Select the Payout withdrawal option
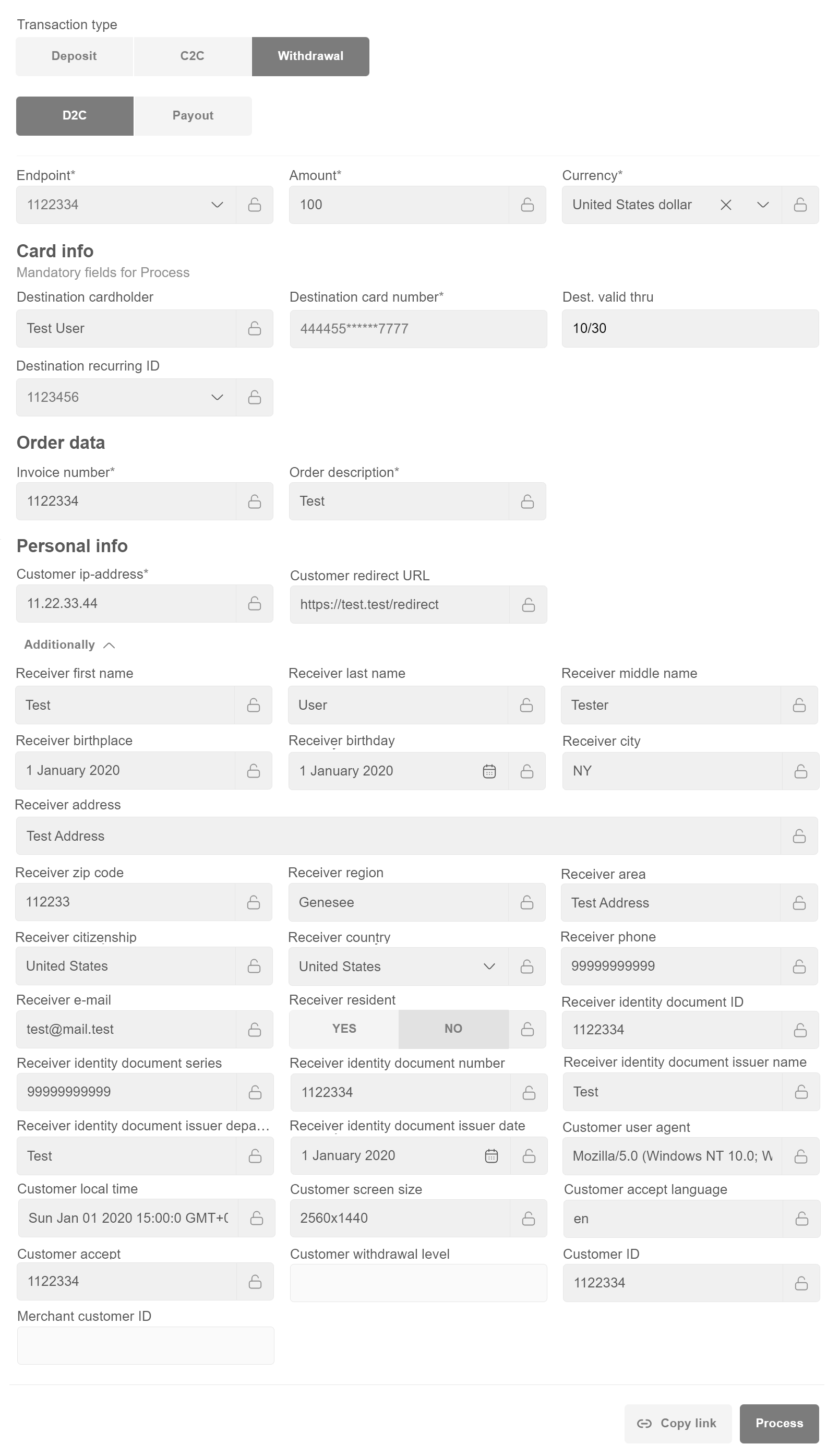 pos(193,116)
